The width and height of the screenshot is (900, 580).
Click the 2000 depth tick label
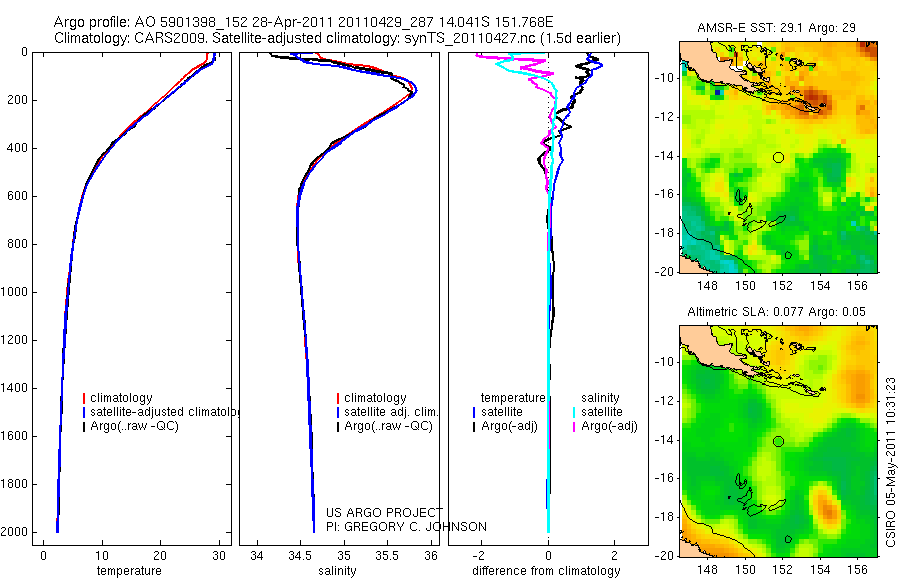coord(15,532)
